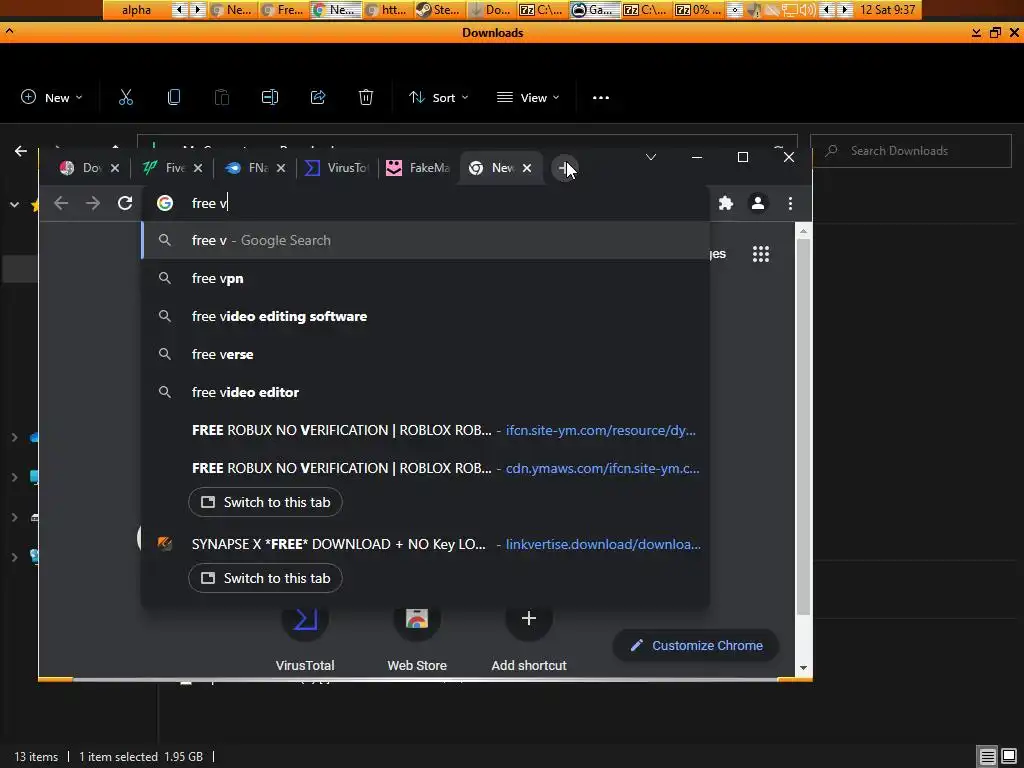Click Switch to this tab under the ROBUX suggestion
Screen dimensions: 1024x768
(265, 502)
